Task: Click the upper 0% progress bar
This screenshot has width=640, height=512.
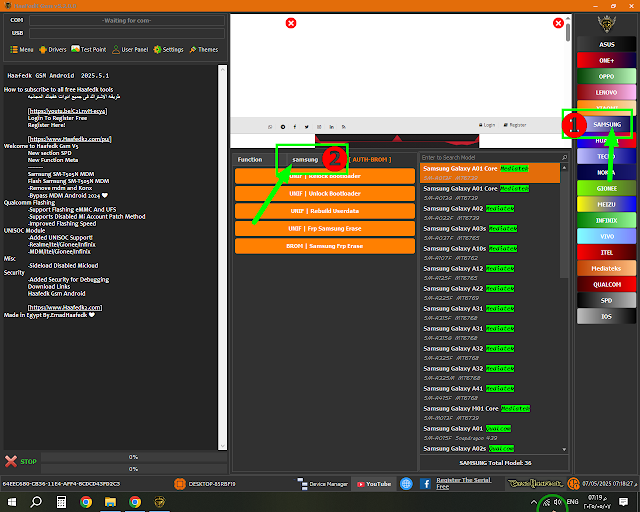Action: (133, 457)
